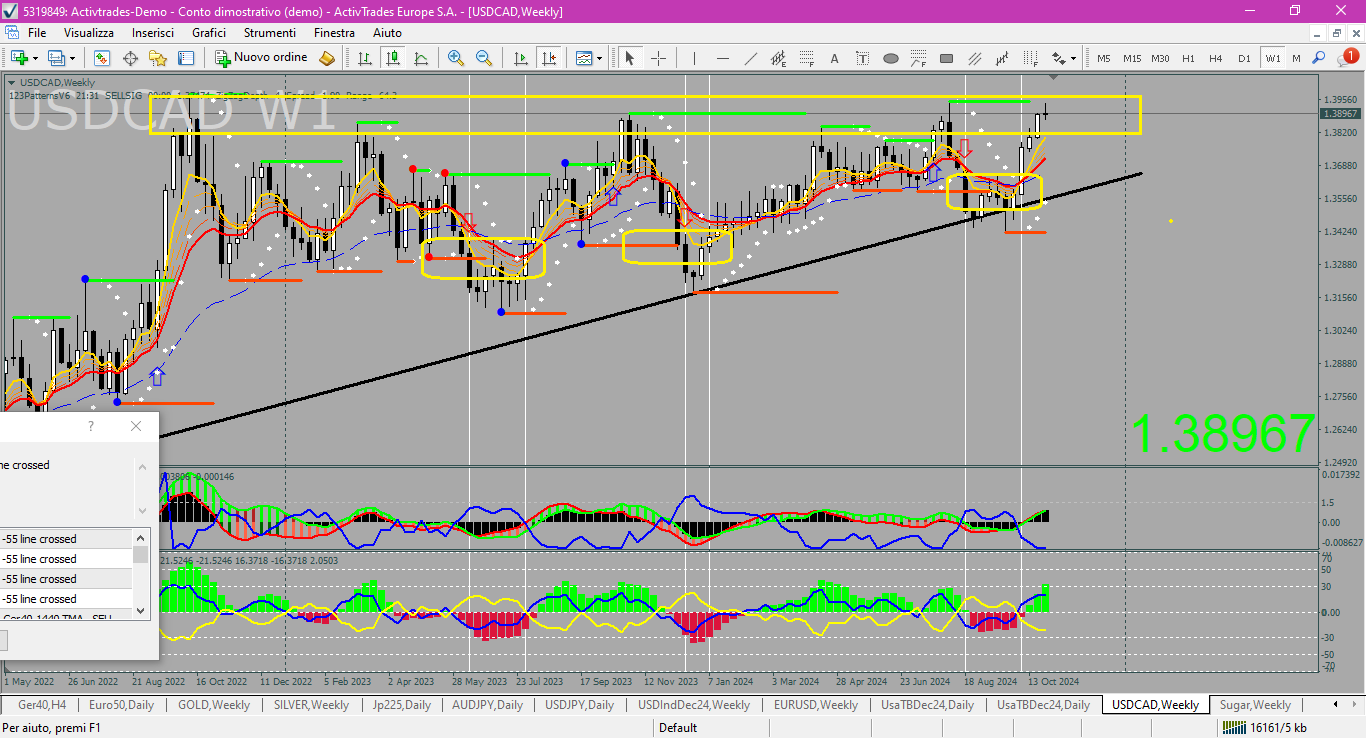The height and width of the screenshot is (738, 1366).
Task: Switch to candlestick chart type
Action: coord(393,58)
